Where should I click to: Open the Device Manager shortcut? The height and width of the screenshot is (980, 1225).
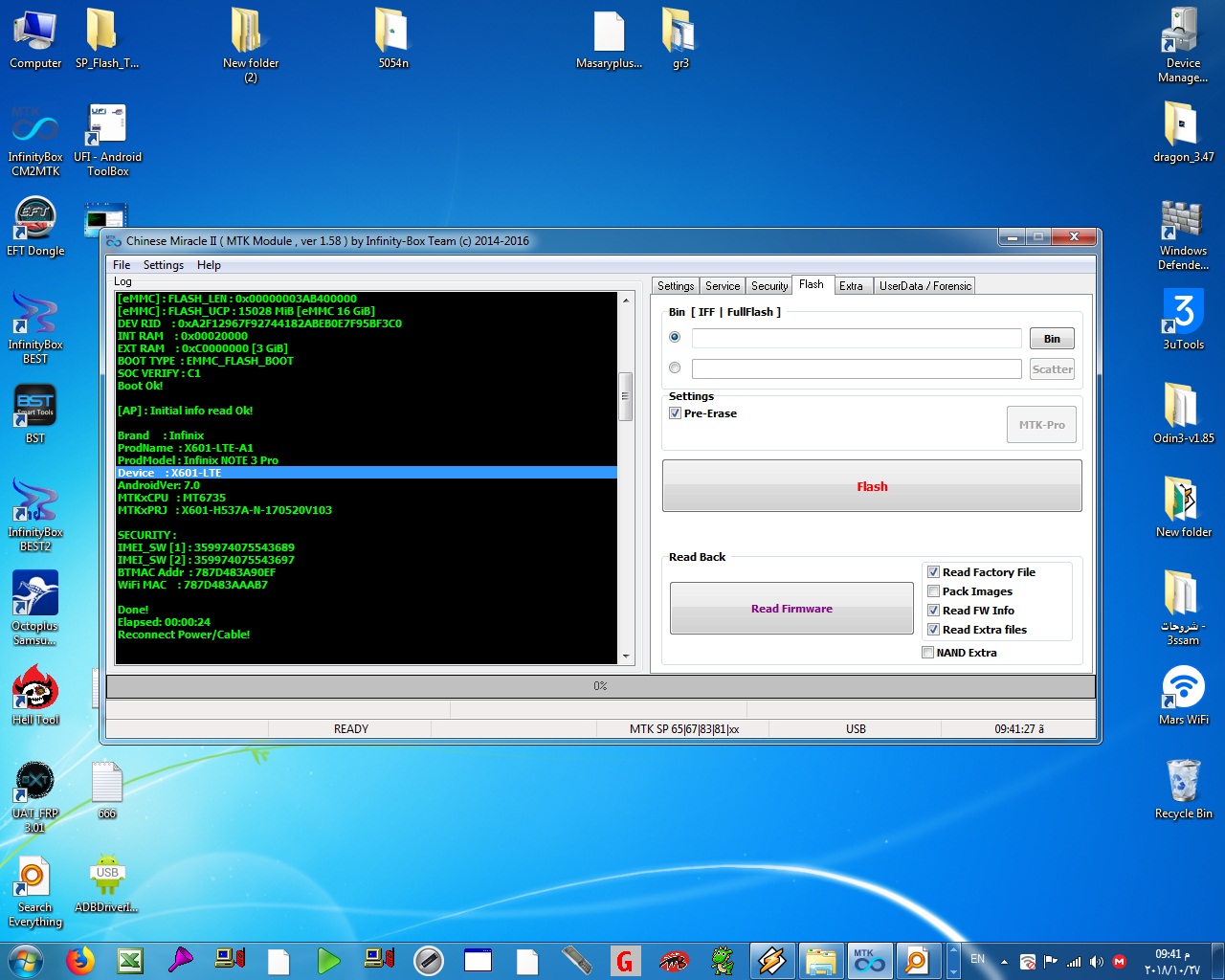(x=1183, y=45)
